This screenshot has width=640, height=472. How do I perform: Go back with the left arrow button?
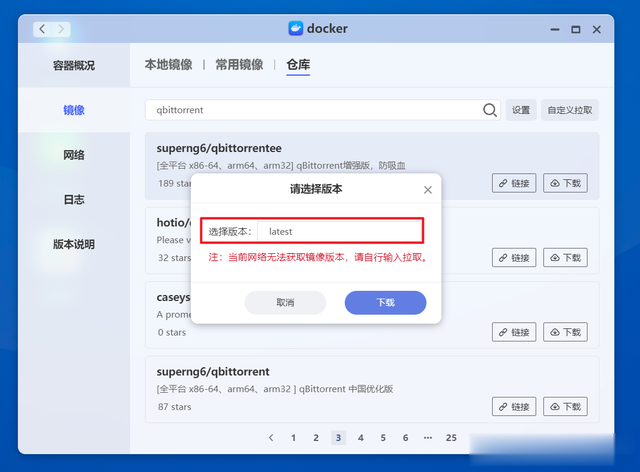tap(42, 29)
